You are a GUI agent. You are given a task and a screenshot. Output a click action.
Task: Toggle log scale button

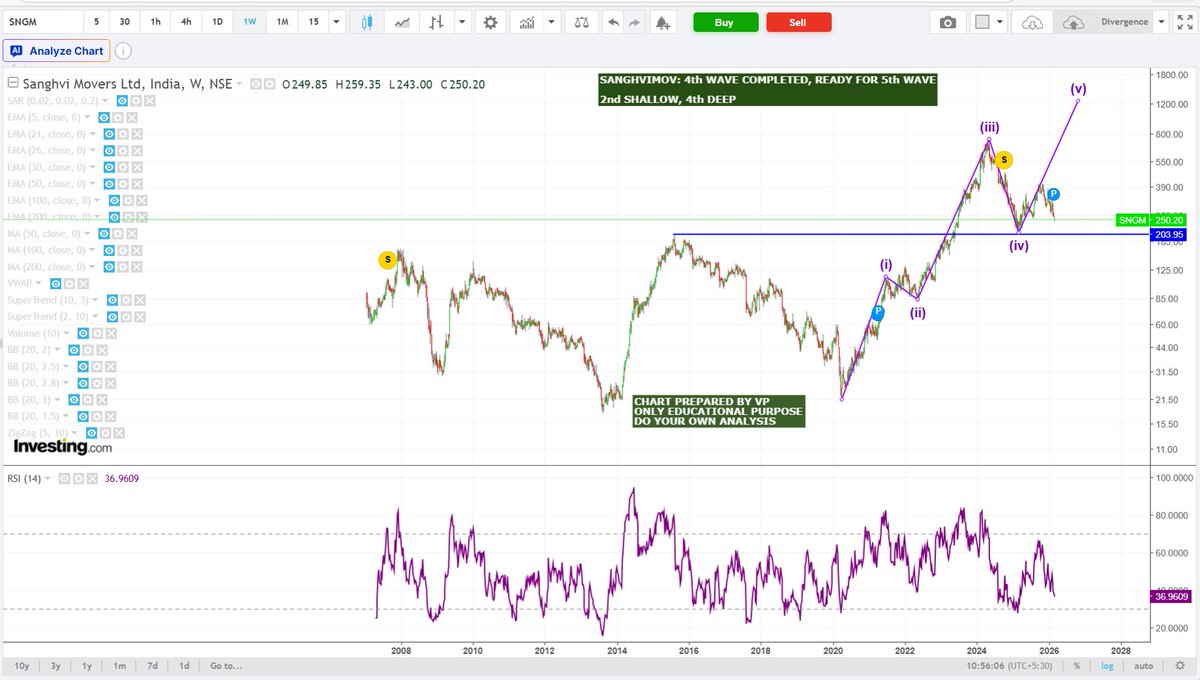pyautogui.click(x=1108, y=666)
